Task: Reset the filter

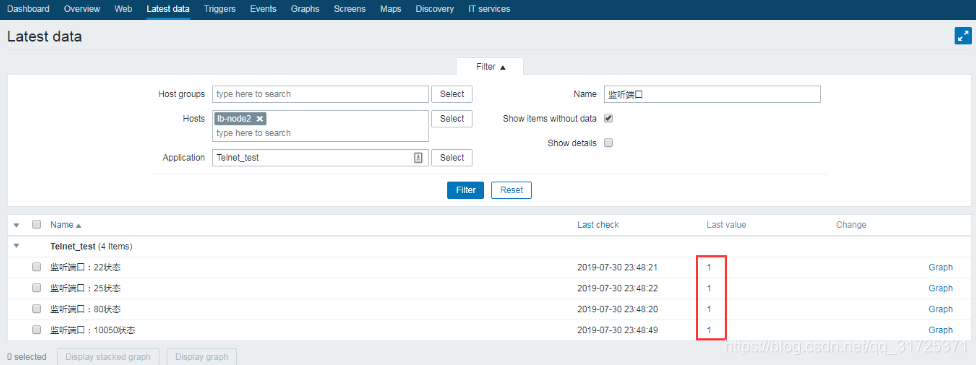Action: pos(512,190)
